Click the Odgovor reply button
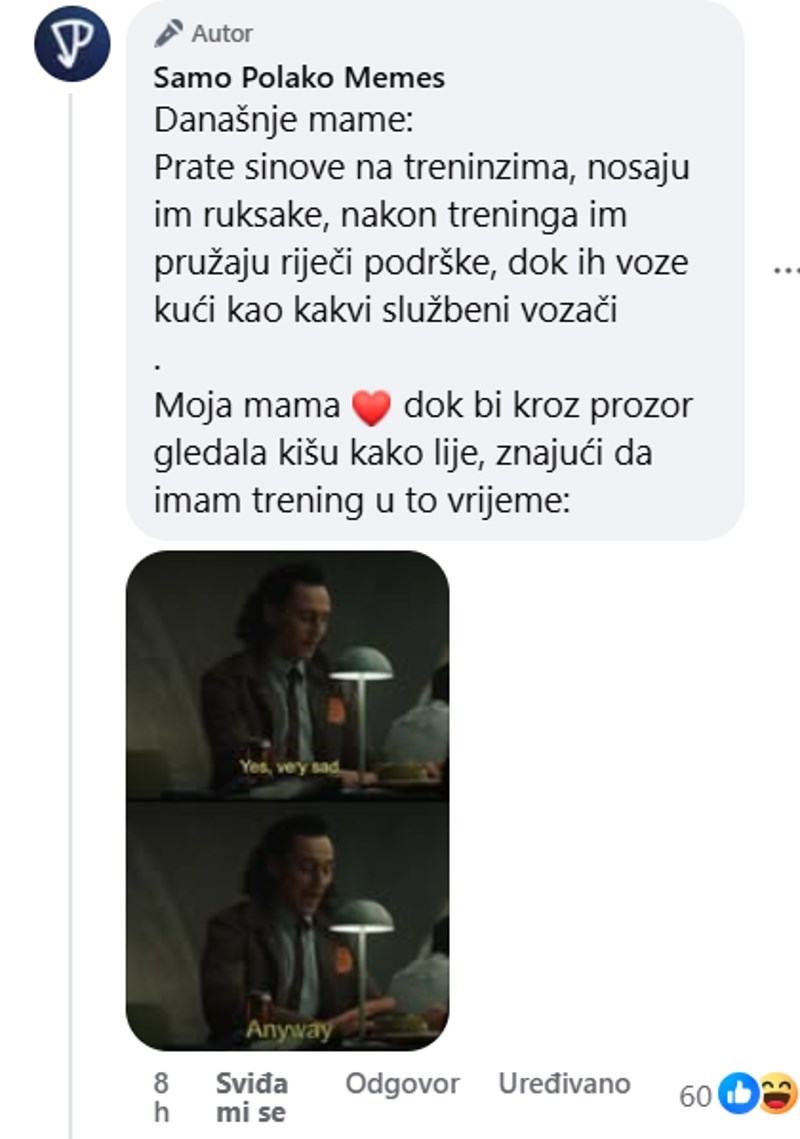The image size is (800, 1139). pos(402,1084)
